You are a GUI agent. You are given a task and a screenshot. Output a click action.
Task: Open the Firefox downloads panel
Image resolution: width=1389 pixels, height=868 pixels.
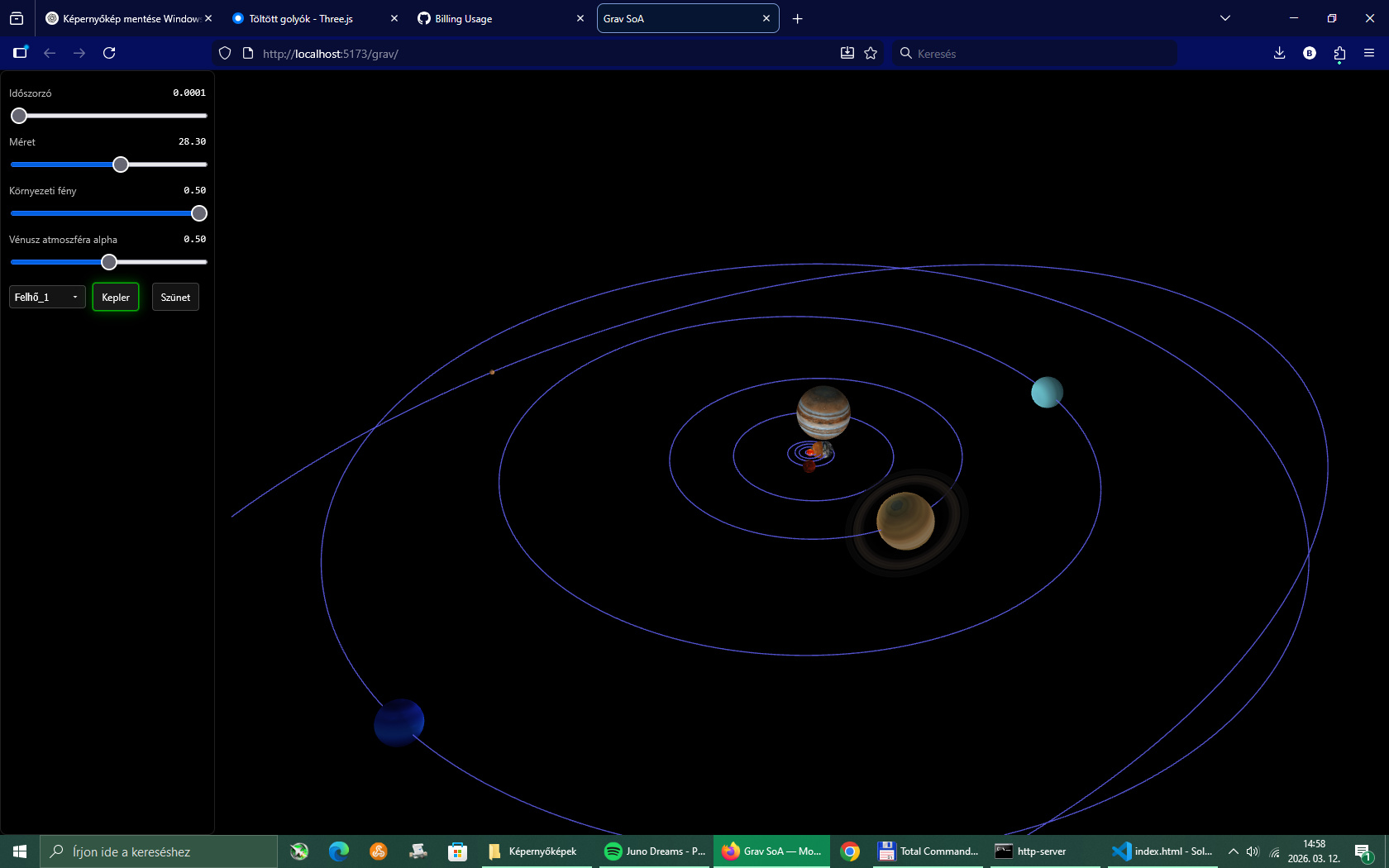point(1279,53)
